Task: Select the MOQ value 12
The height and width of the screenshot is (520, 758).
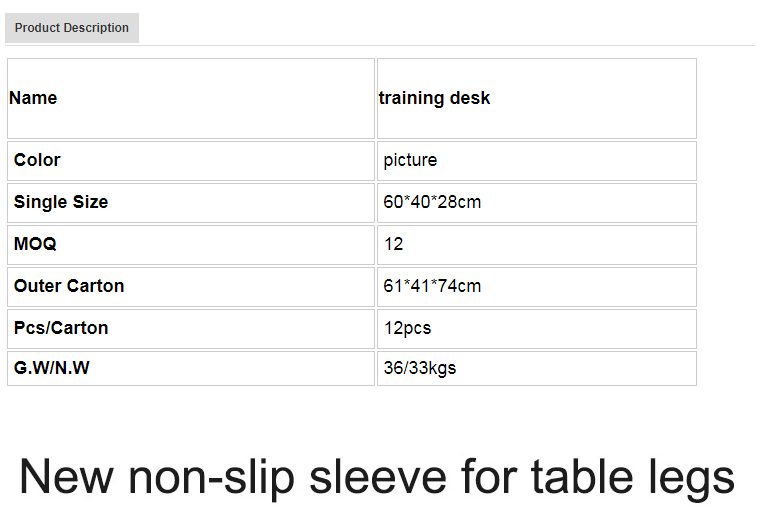Action: tap(394, 244)
